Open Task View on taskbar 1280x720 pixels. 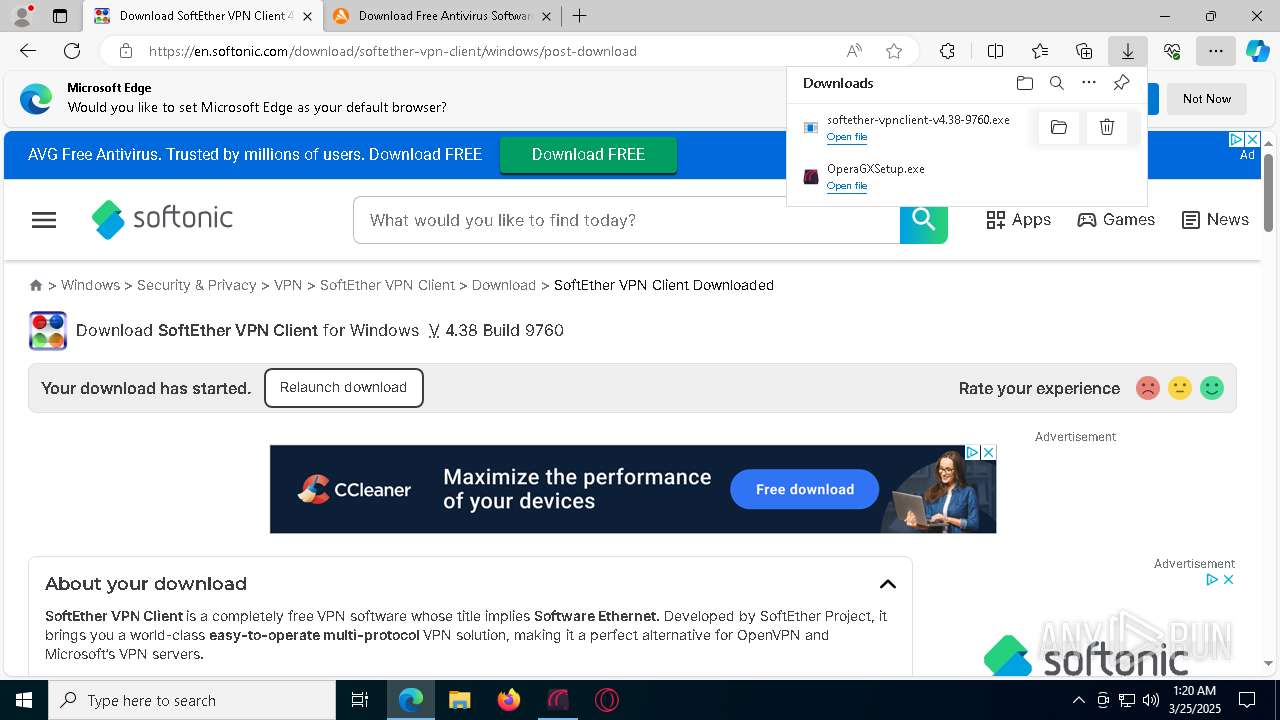point(360,700)
